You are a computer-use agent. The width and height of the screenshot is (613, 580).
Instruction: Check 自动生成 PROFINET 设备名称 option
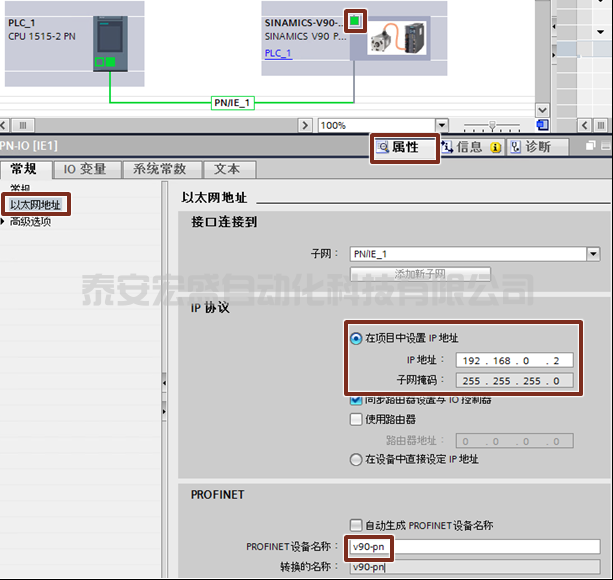356,525
